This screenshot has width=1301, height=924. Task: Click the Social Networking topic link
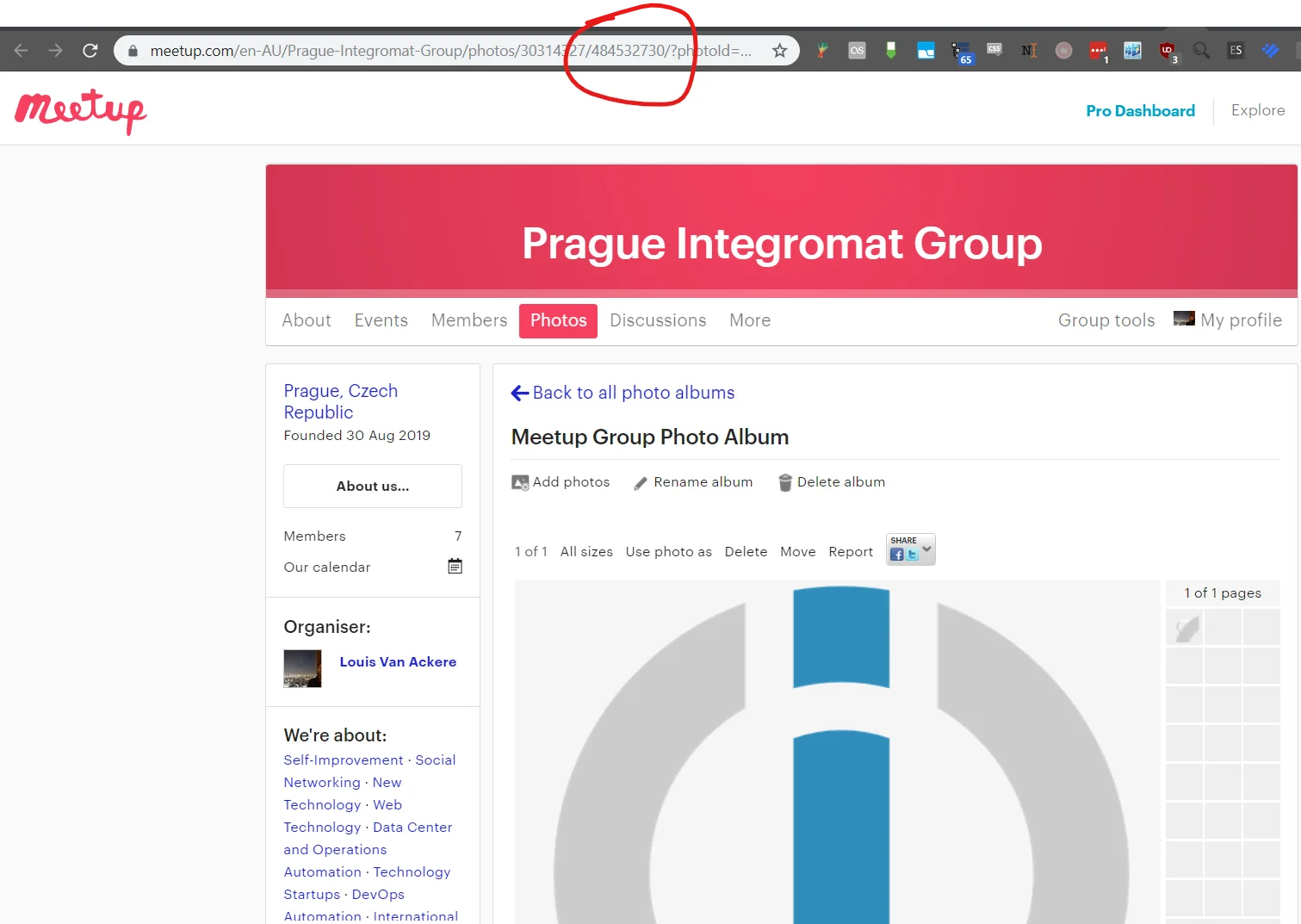[x=370, y=772]
